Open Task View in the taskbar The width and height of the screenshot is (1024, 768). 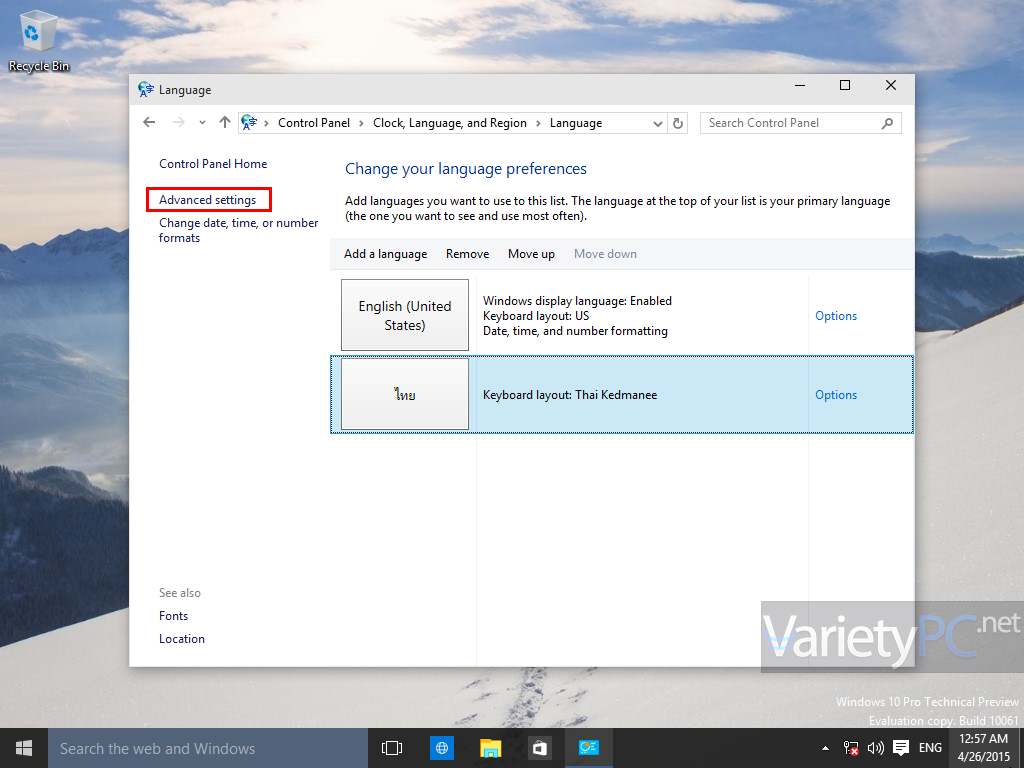[x=392, y=748]
